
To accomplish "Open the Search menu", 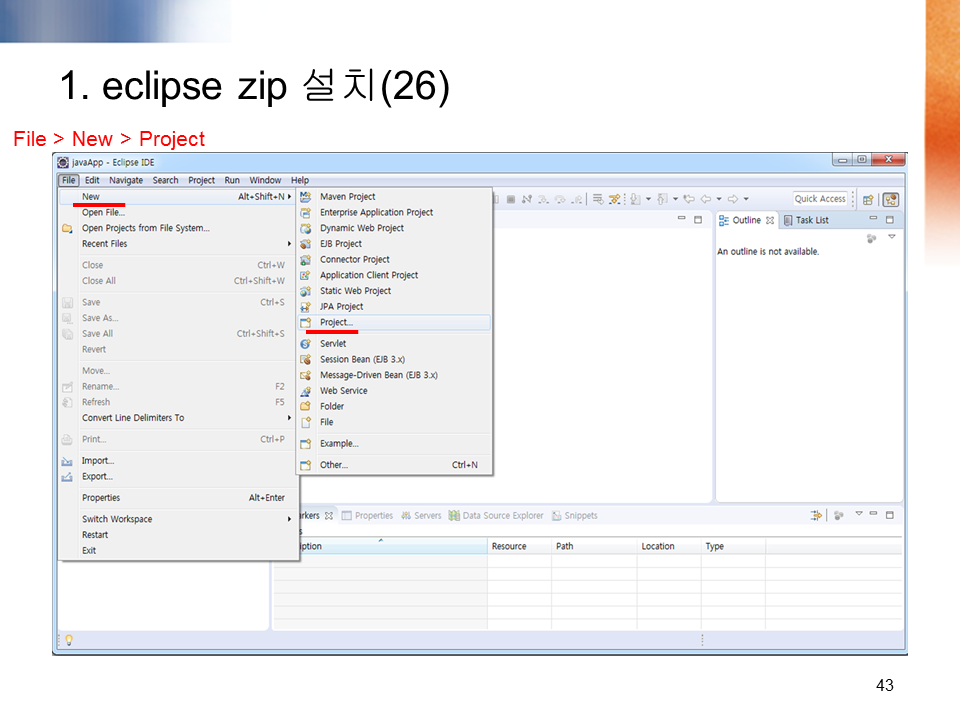I will coord(165,180).
